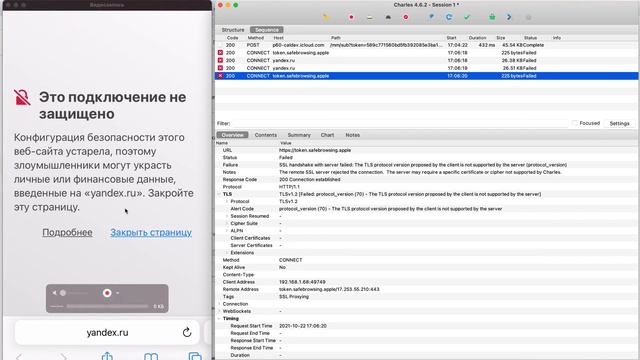The height and width of the screenshot is (360, 640).
Task: Validate the selected request with the green checkmark
Action: tap(467, 17)
